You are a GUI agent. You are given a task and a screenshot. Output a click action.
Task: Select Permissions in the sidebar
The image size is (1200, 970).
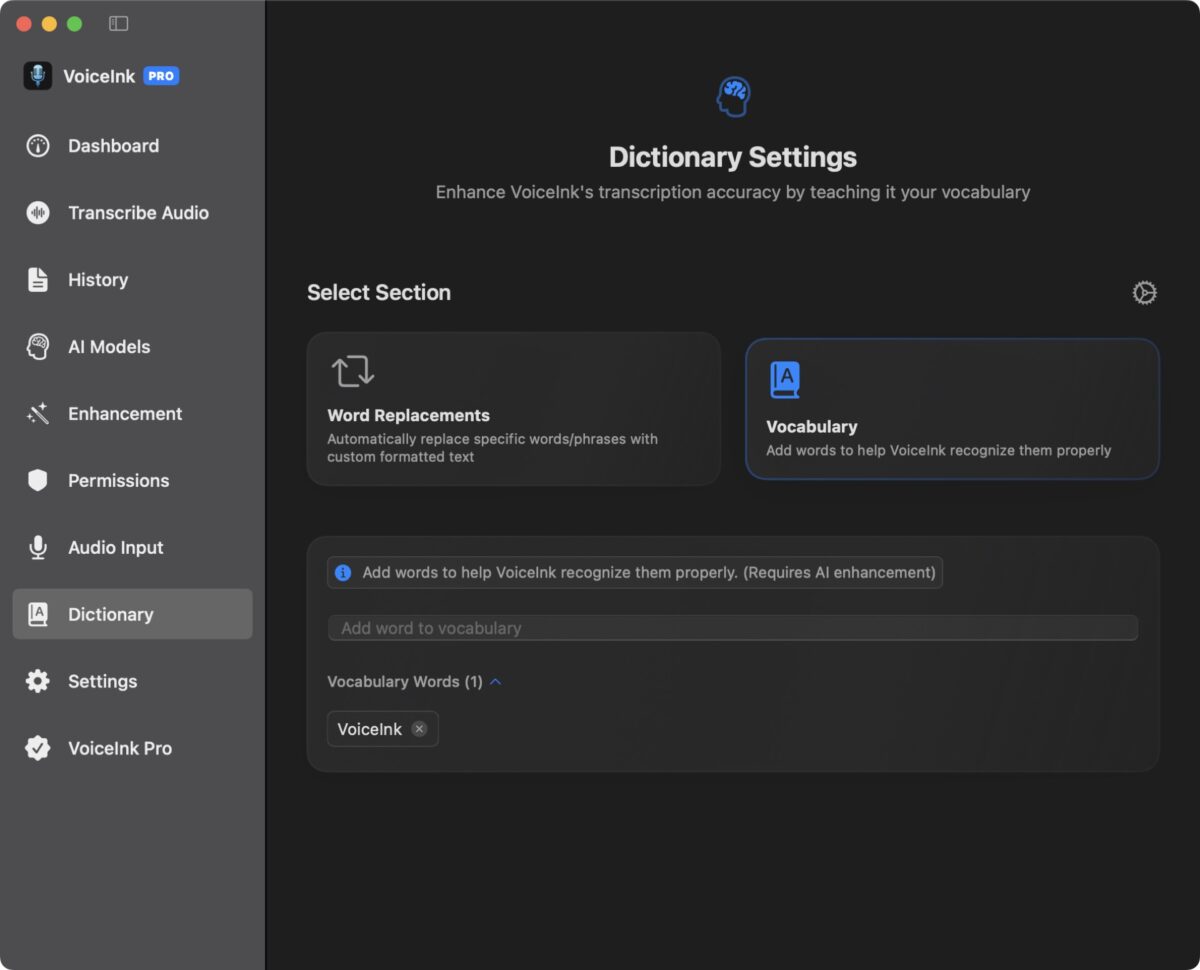coord(132,481)
